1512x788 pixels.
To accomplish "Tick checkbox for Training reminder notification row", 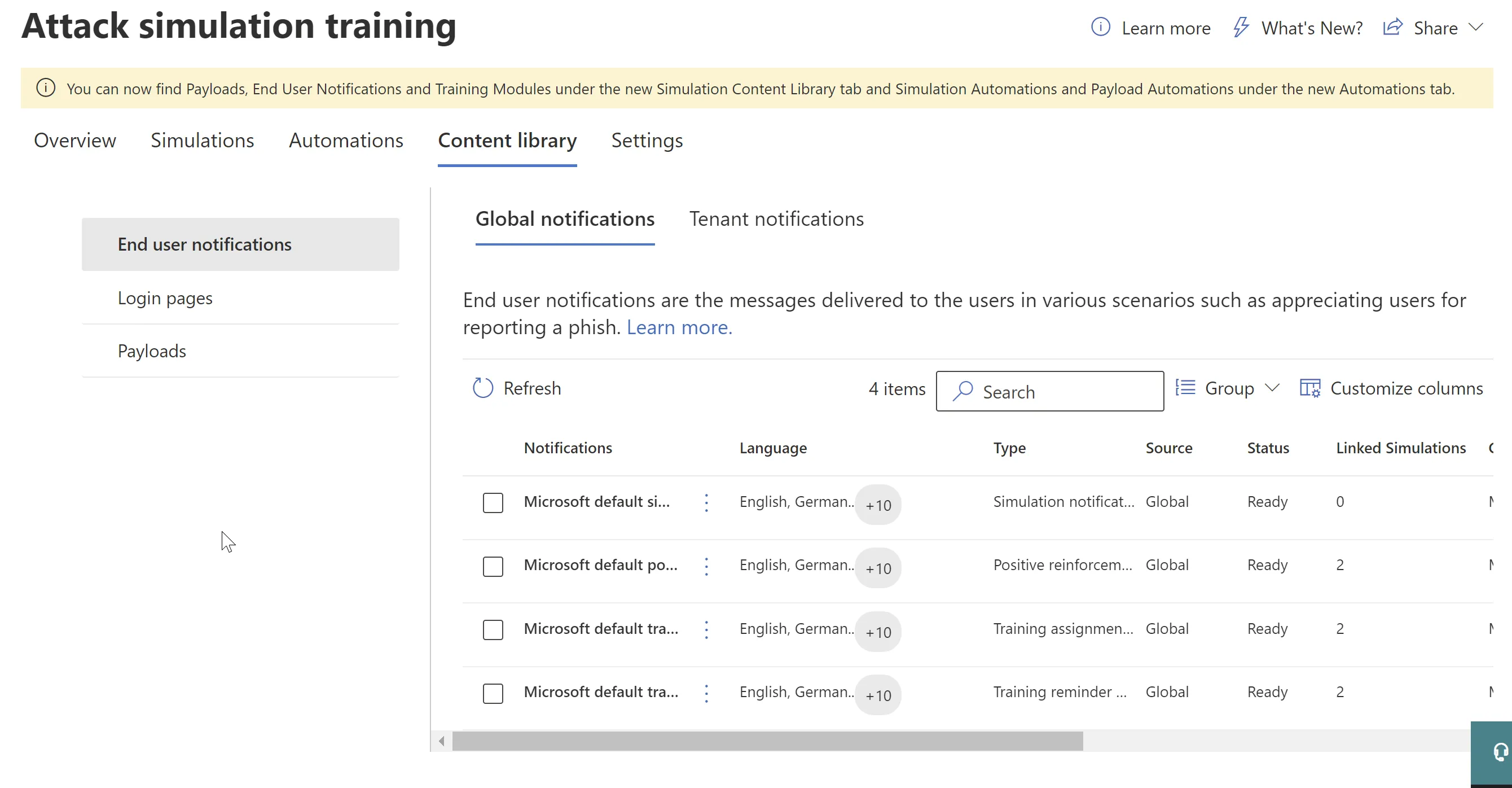I will click(x=493, y=694).
